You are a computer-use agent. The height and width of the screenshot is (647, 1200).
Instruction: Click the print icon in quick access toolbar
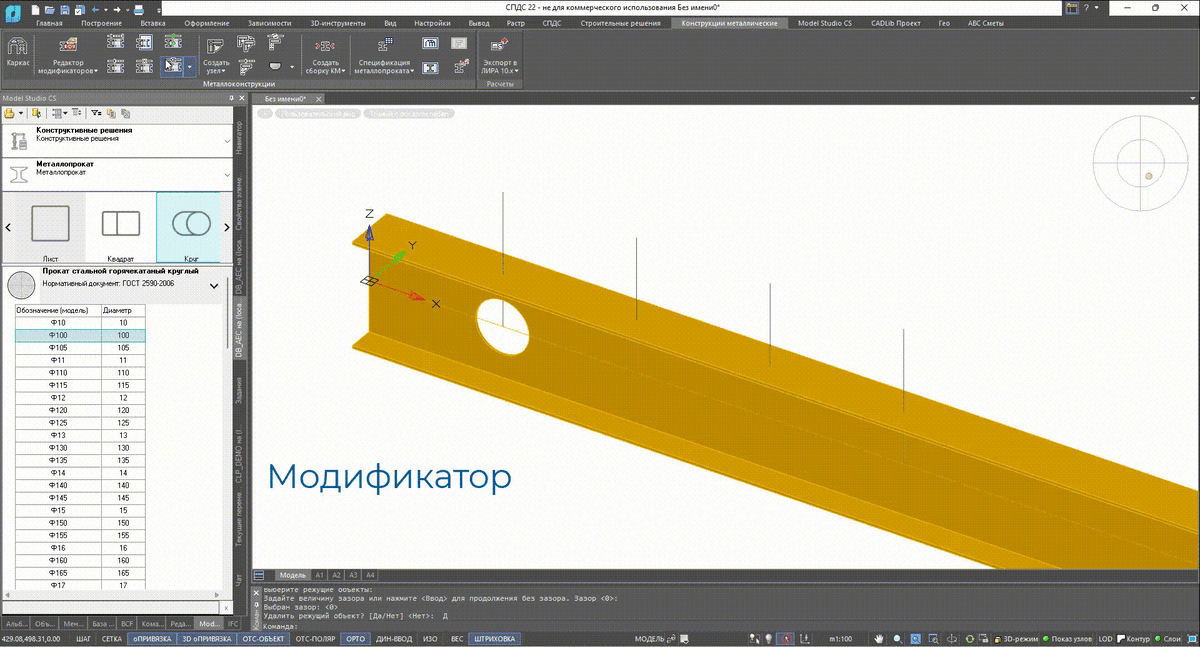pyautogui.click(x=138, y=8)
